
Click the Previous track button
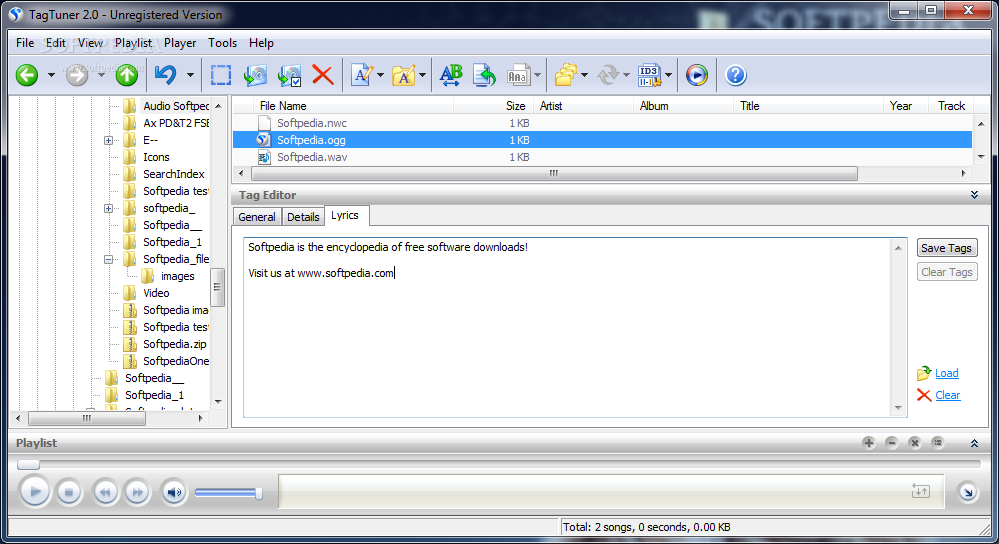point(105,492)
